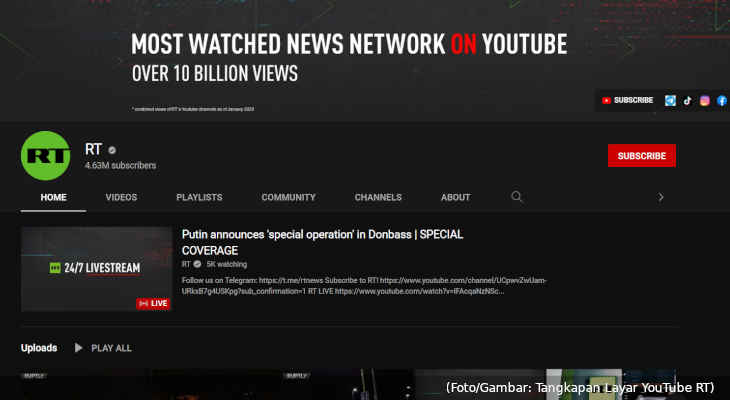
Task: Open the Facebook icon in the banner
Action: [721, 100]
